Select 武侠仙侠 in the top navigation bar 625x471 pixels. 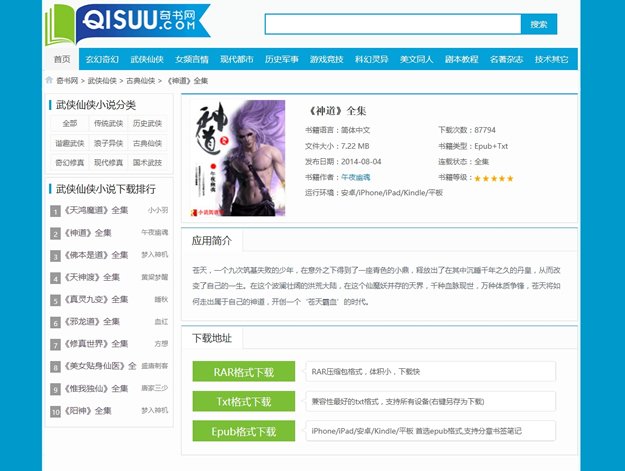pos(147,59)
